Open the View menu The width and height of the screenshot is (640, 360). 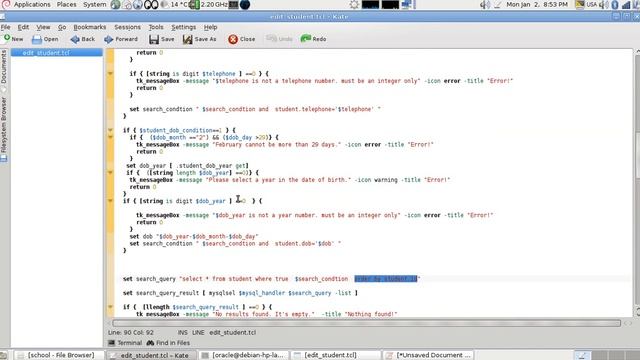click(x=43, y=27)
